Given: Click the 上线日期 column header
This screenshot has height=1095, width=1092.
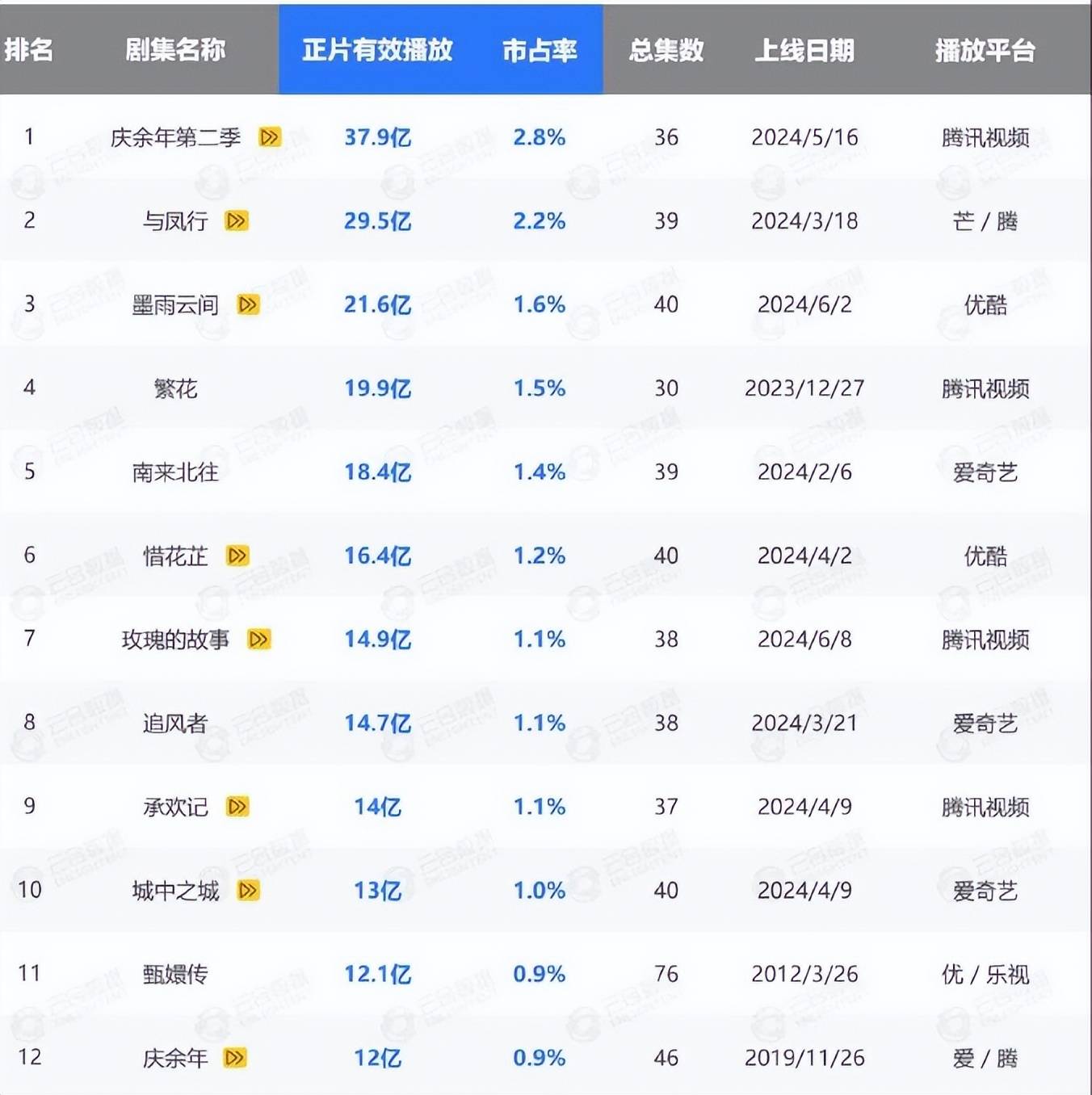Looking at the screenshot, I should point(804,50).
